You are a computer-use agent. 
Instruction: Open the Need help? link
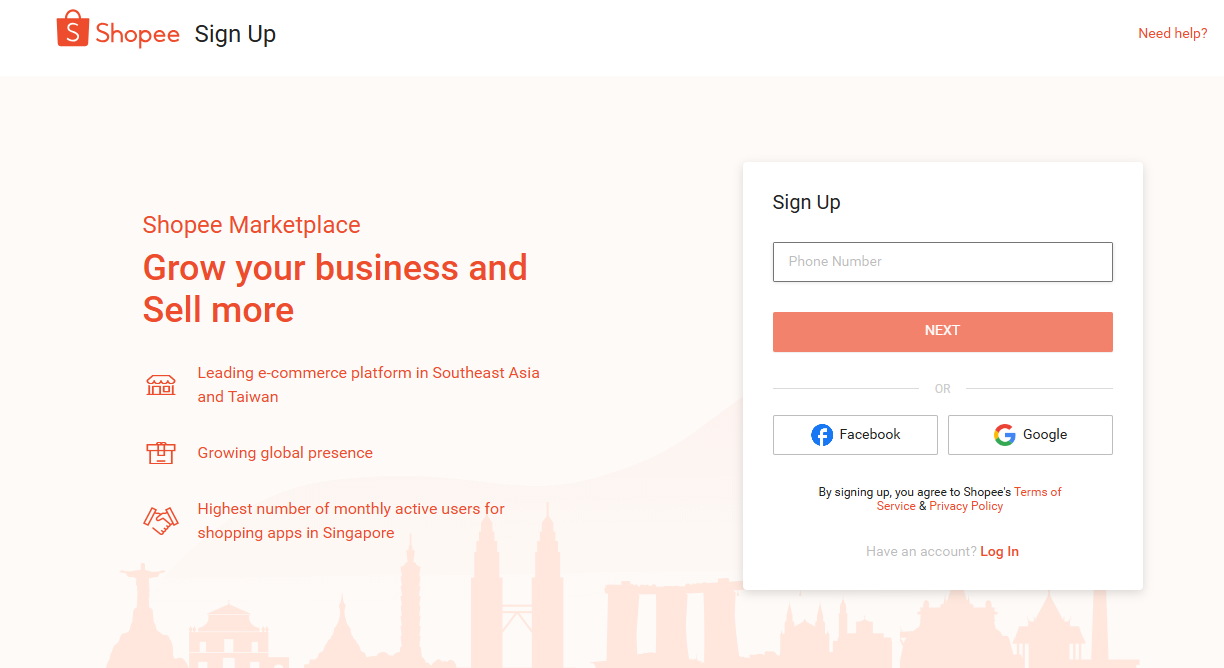pos(1173,33)
